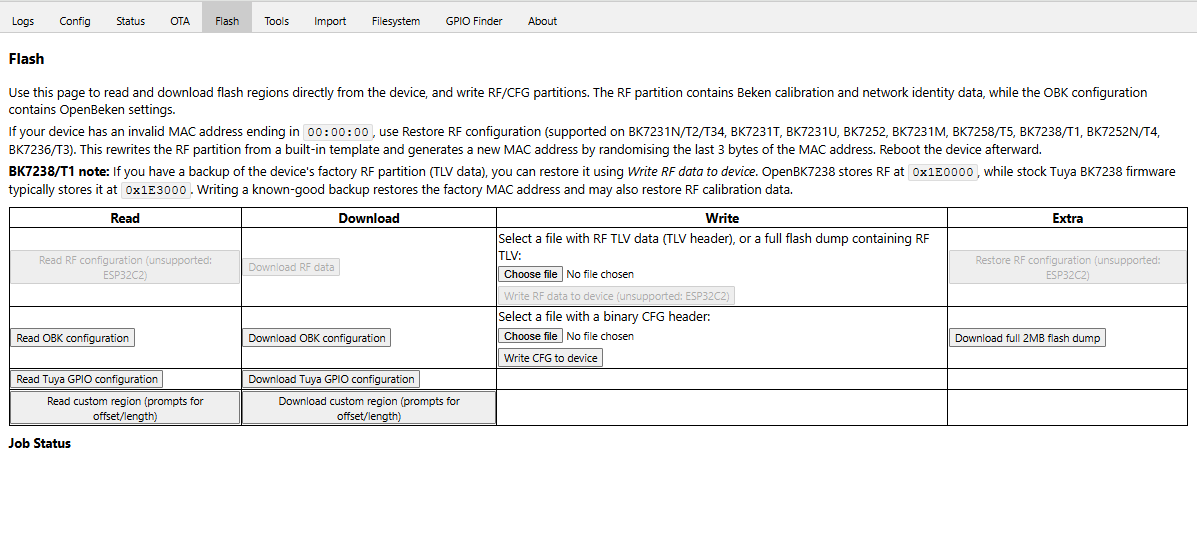1197x542 pixels.
Task: Go to the OTA tab
Action: point(180,21)
